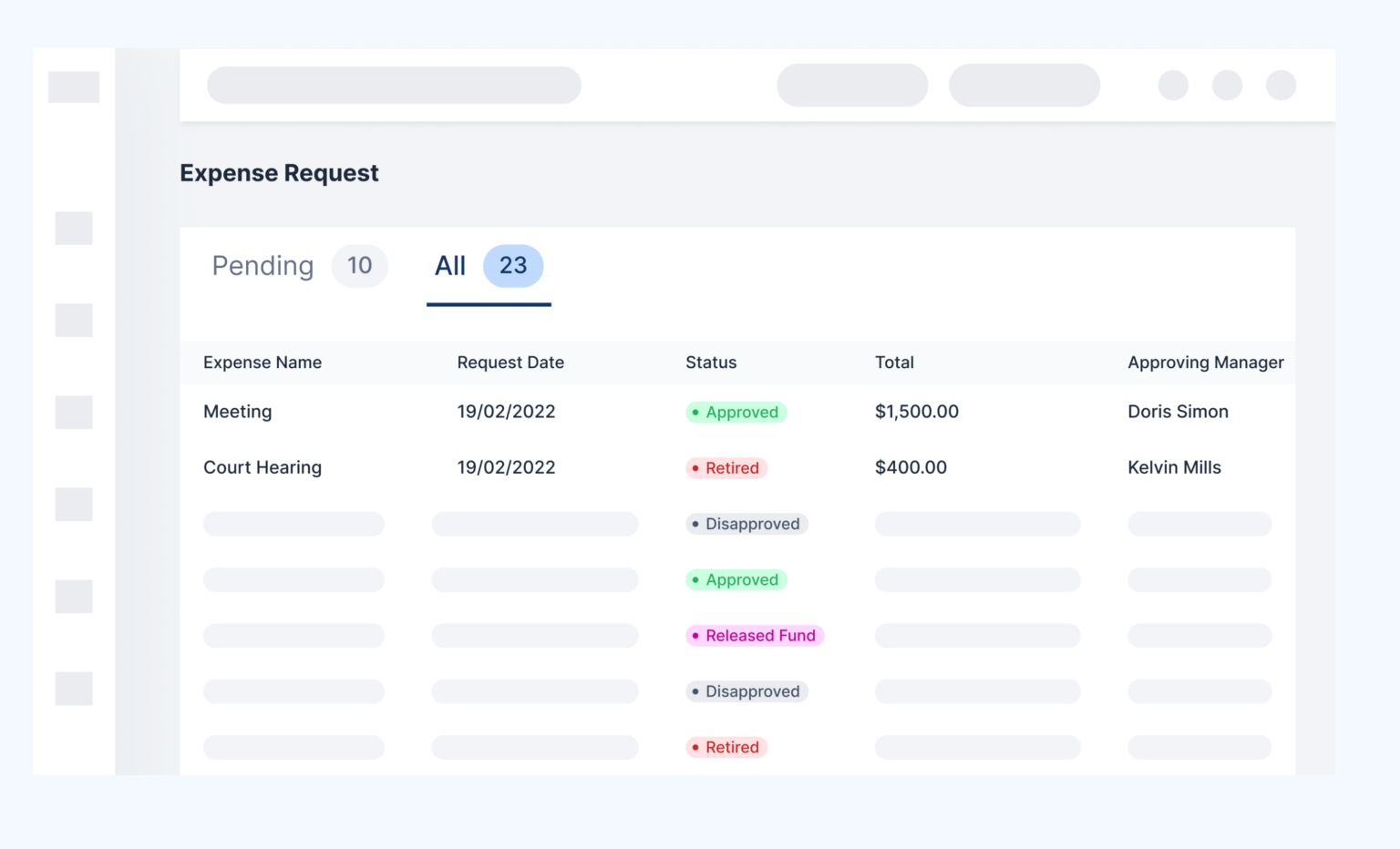Click the rightmost round icon in the top bar

pos(1281,86)
